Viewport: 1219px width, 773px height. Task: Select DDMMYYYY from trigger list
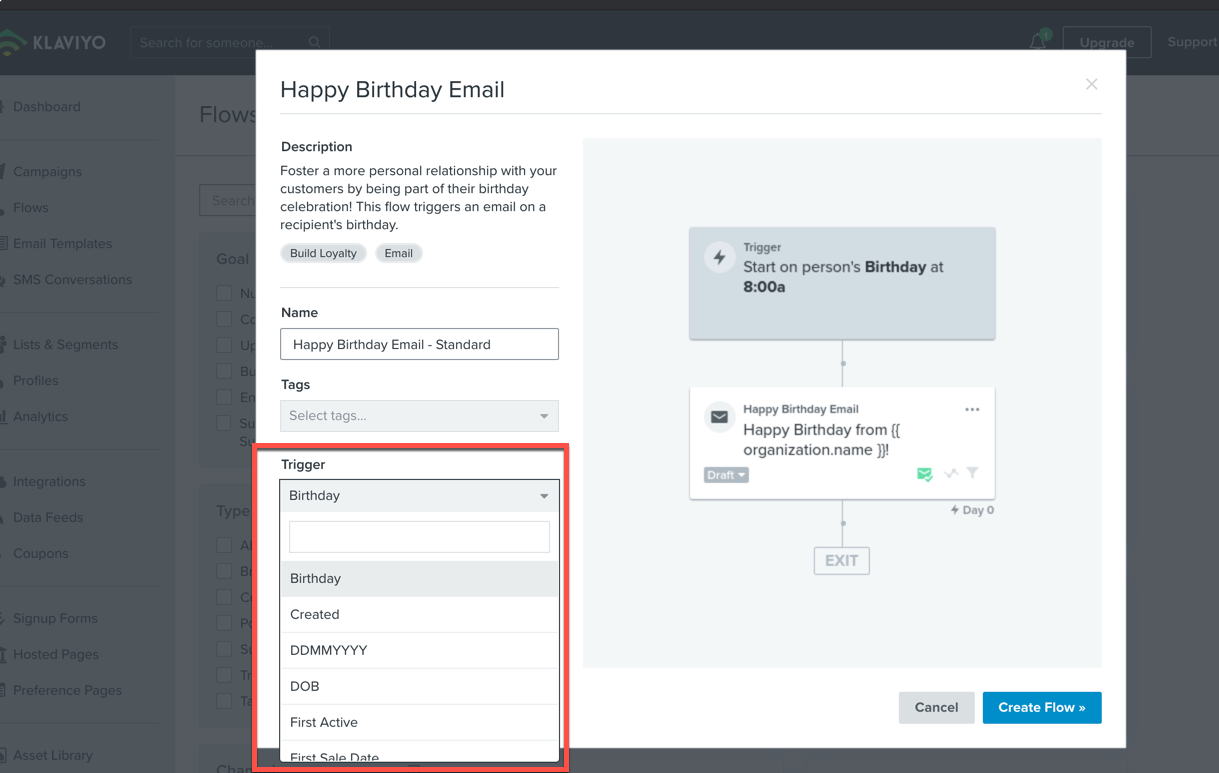click(x=419, y=650)
